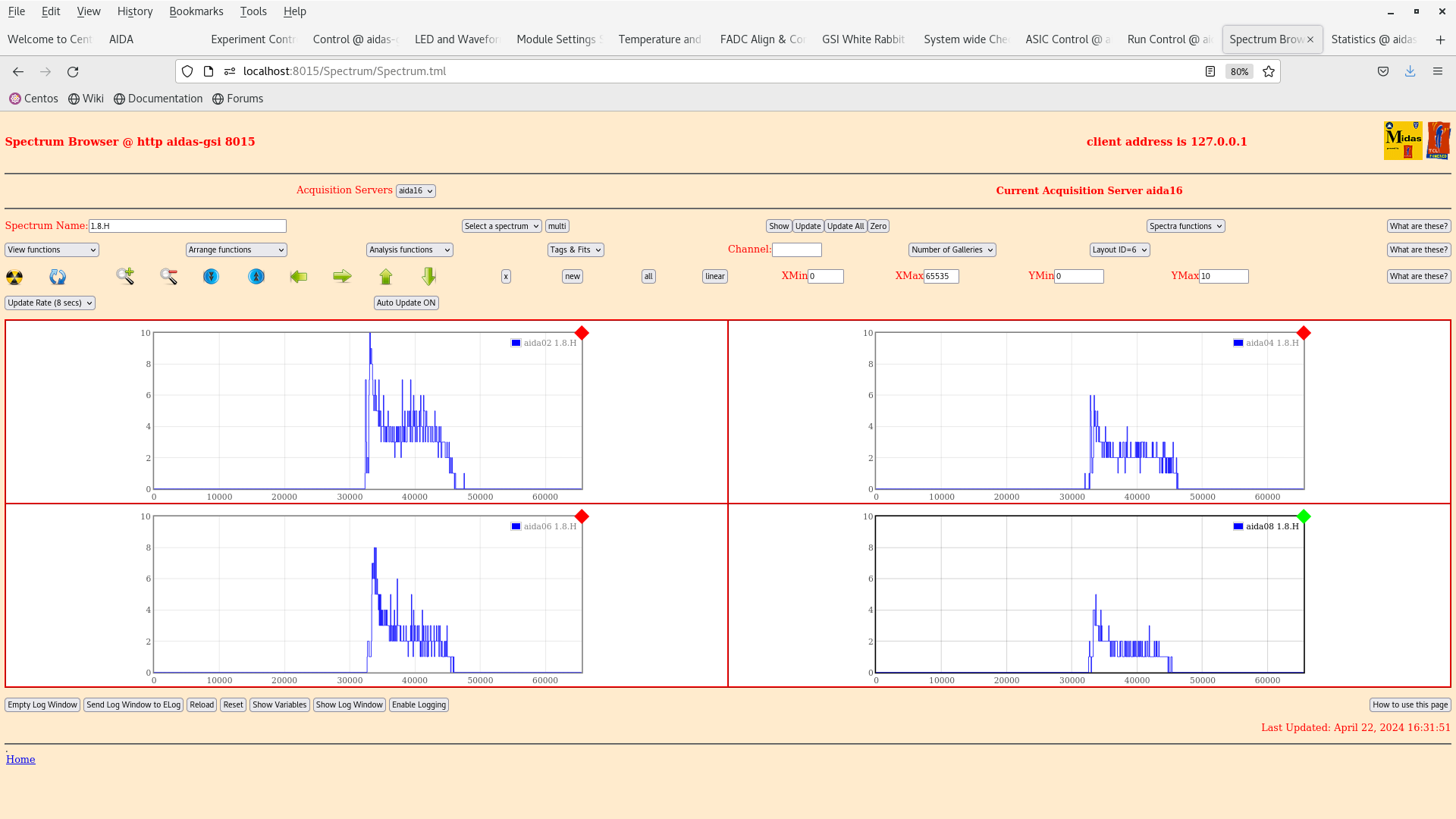This screenshot has height=819, width=1456.
Task: Follow the Home link
Action: pyautogui.click(x=20, y=759)
